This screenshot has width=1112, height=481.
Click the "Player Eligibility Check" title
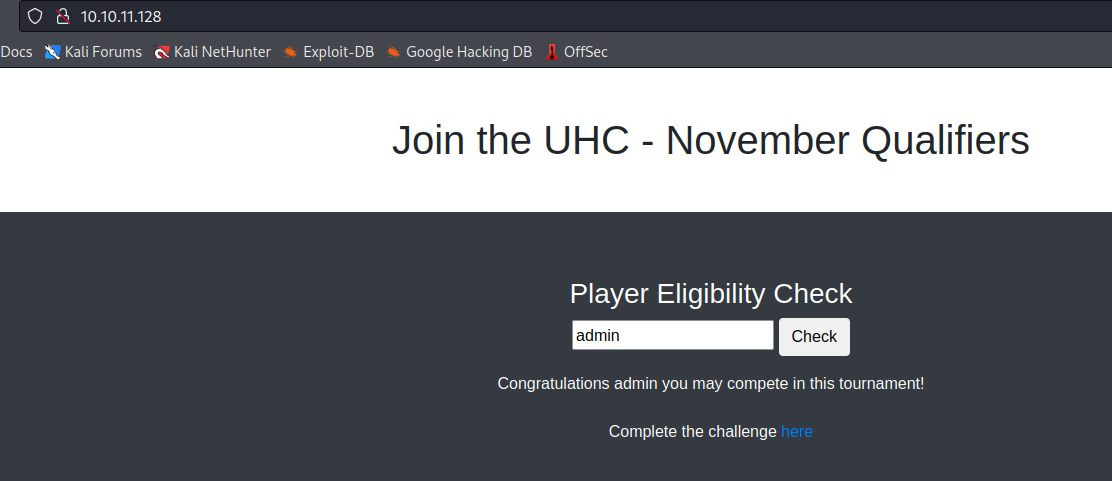[x=711, y=294]
